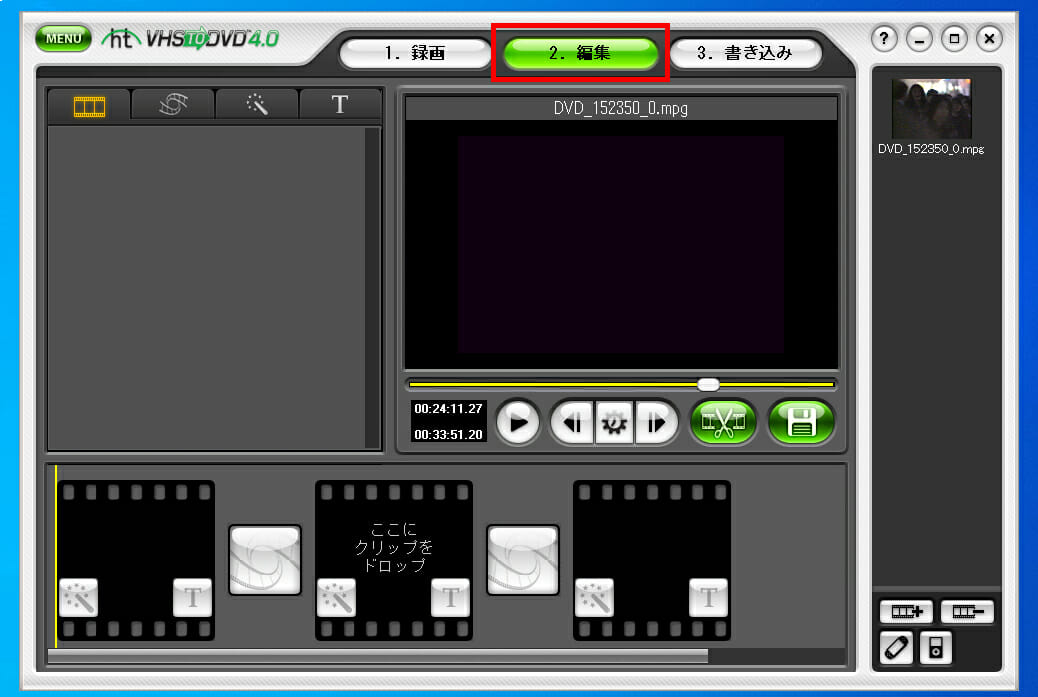Open the green MENU button
The image size is (1038, 697).
tap(63, 39)
